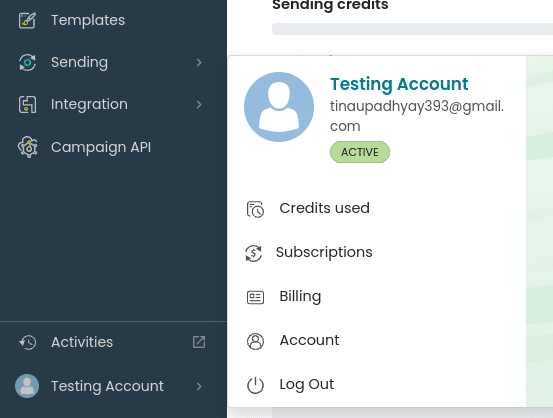Open Campaign API page from sidebar
The image size is (553, 418).
101,147
